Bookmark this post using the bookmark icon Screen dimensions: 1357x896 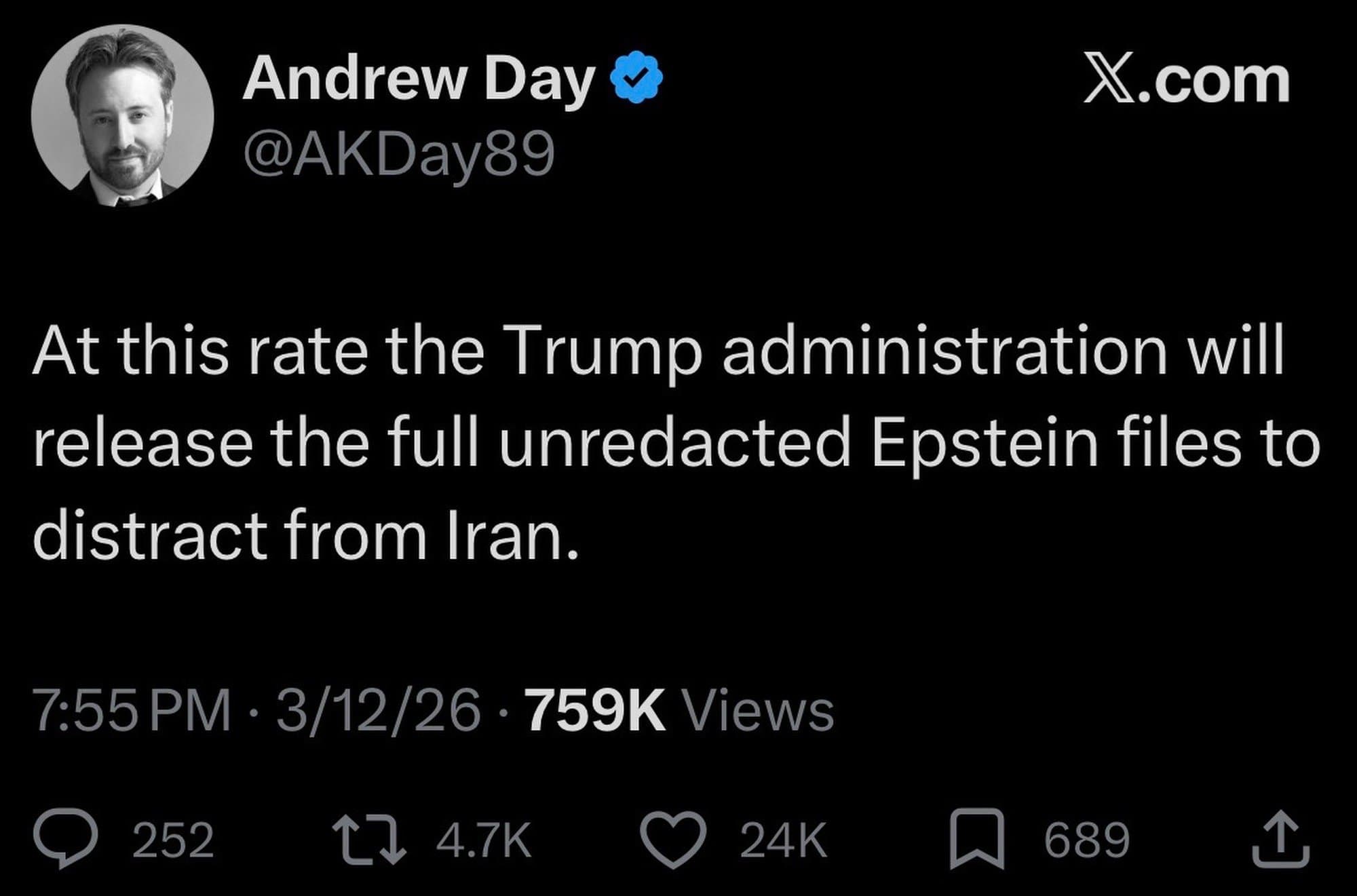coord(975,840)
